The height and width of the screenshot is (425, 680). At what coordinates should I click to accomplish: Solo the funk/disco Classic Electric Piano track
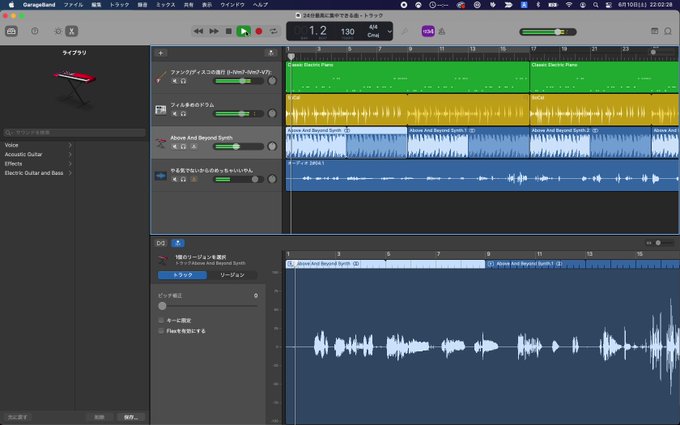click(x=183, y=81)
